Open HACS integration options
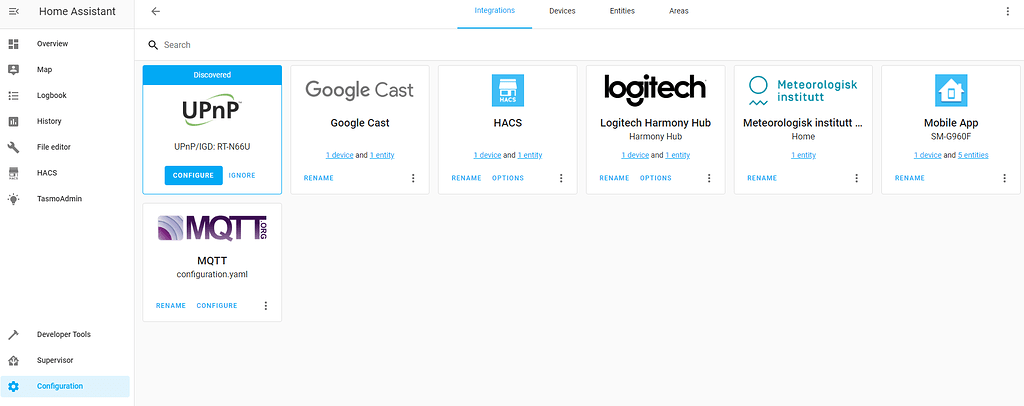Image resolution: width=1024 pixels, height=406 pixels. click(508, 178)
